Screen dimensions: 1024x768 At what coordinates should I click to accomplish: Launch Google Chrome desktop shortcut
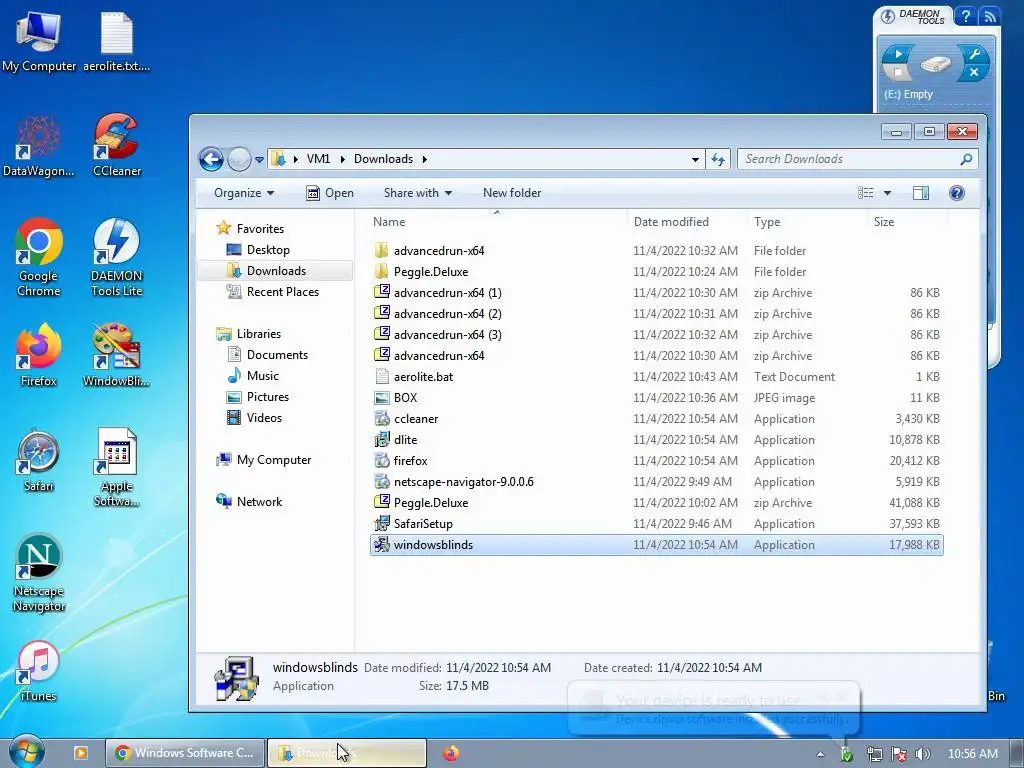tap(39, 257)
